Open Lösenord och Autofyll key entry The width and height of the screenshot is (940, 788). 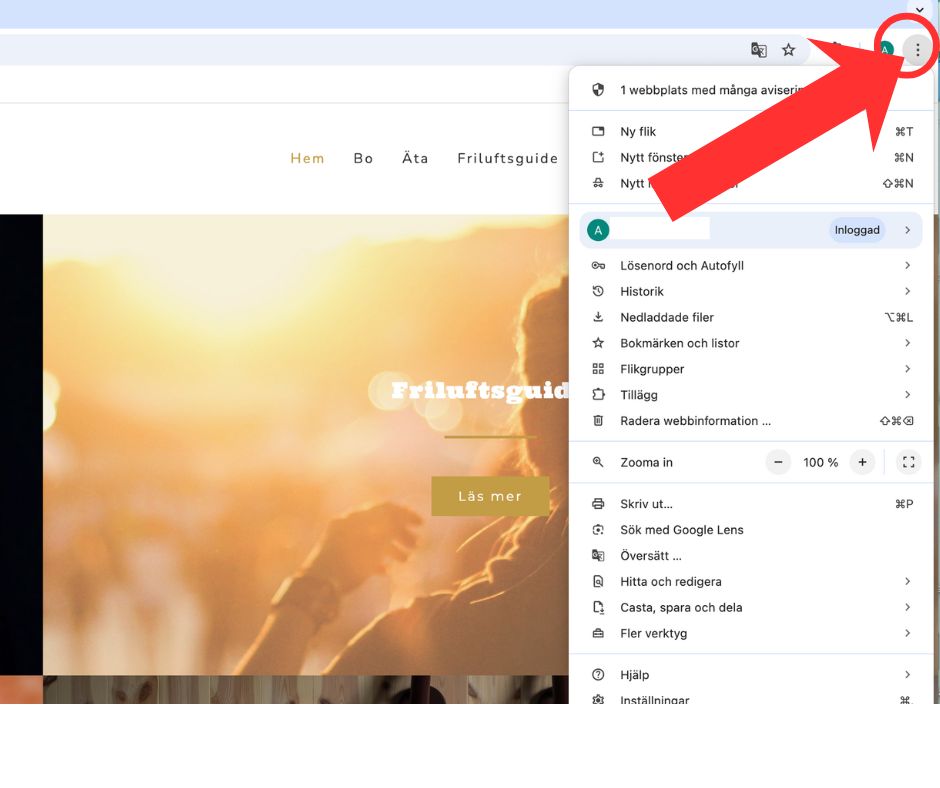682,266
